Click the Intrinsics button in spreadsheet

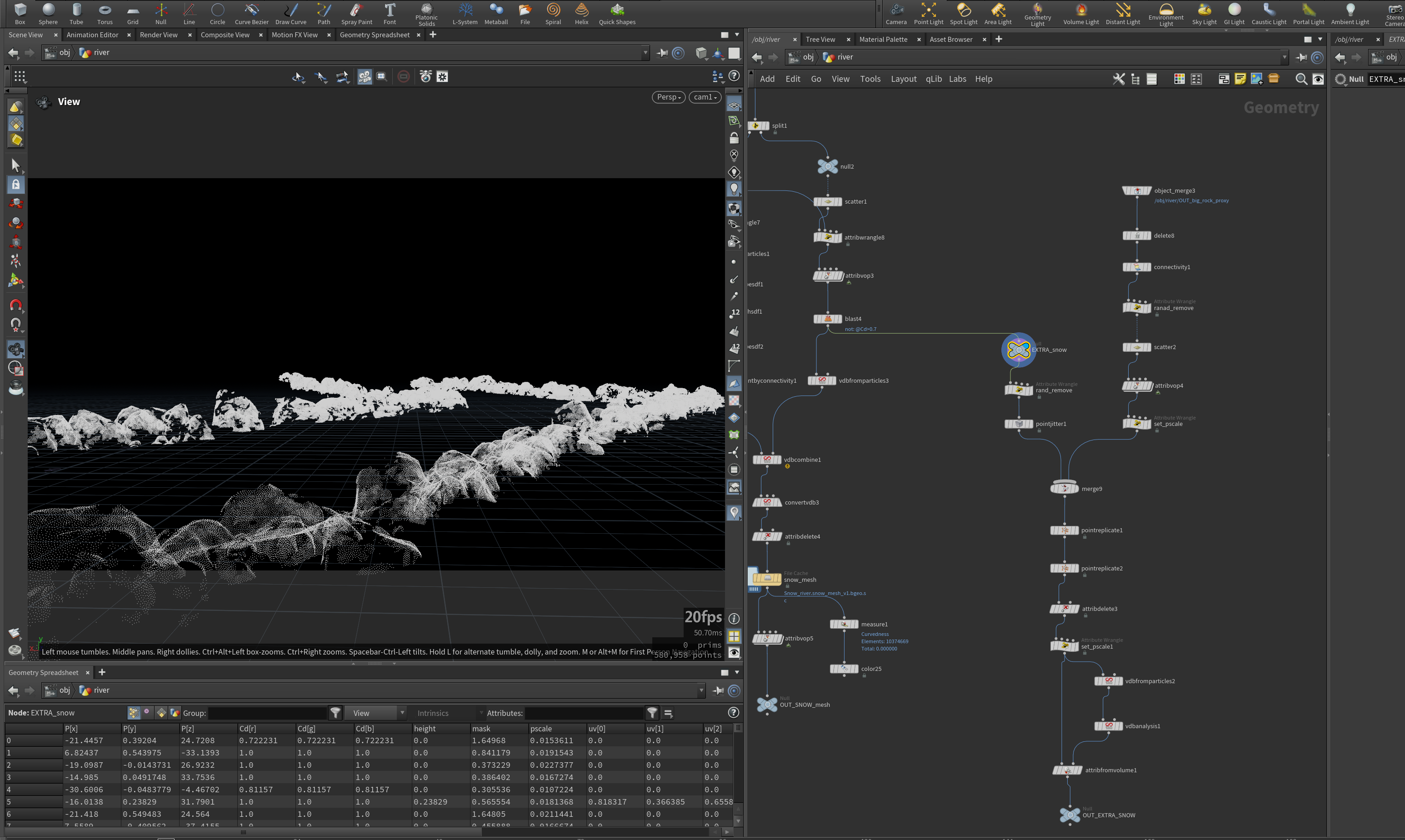coord(432,713)
